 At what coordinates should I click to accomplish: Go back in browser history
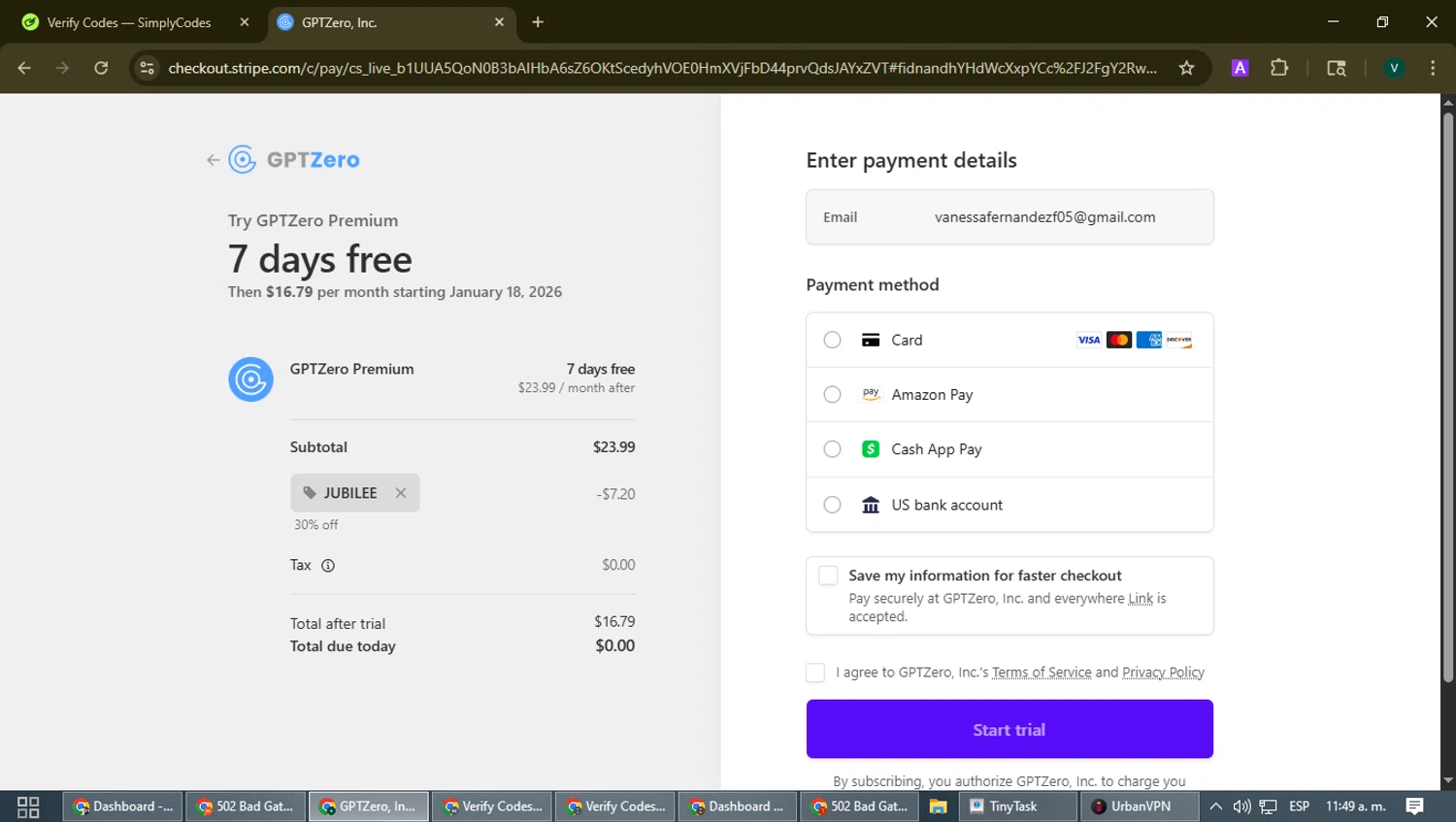24,68
